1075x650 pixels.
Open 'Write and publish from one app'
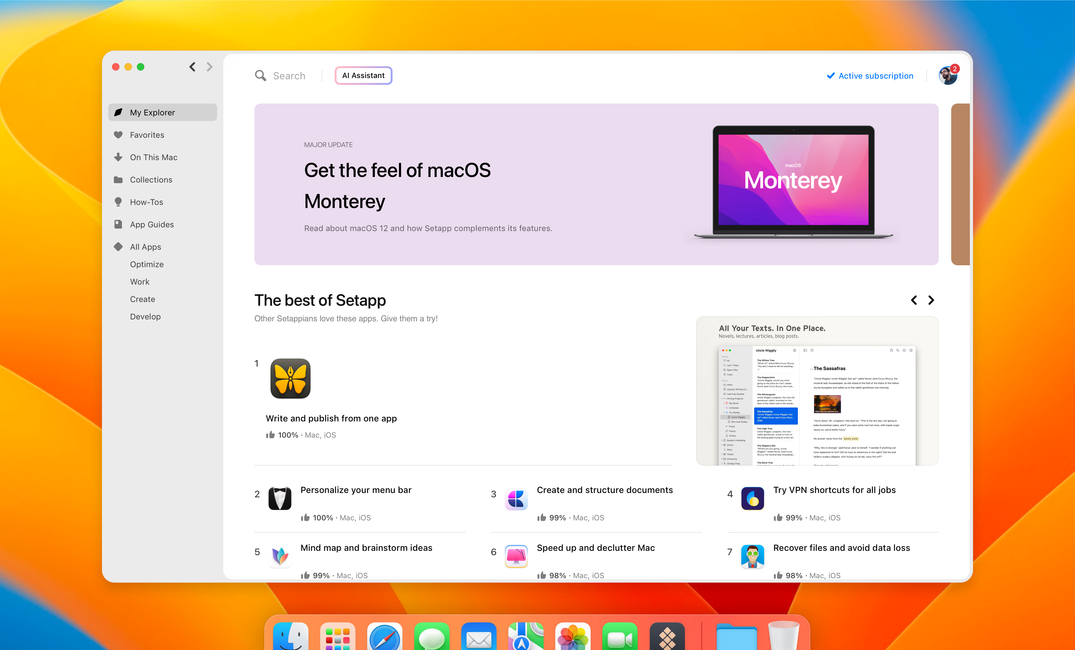tap(331, 418)
